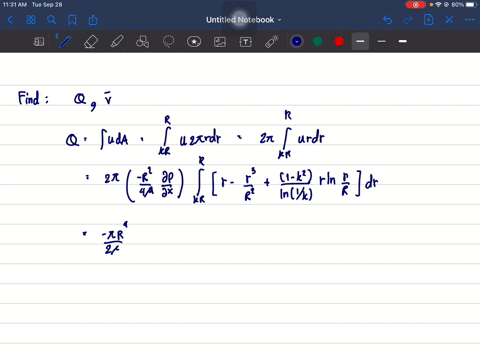Tap the clock showing 11:31 AM
This screenshot has width=480, height=360.
tap(15, 5)
